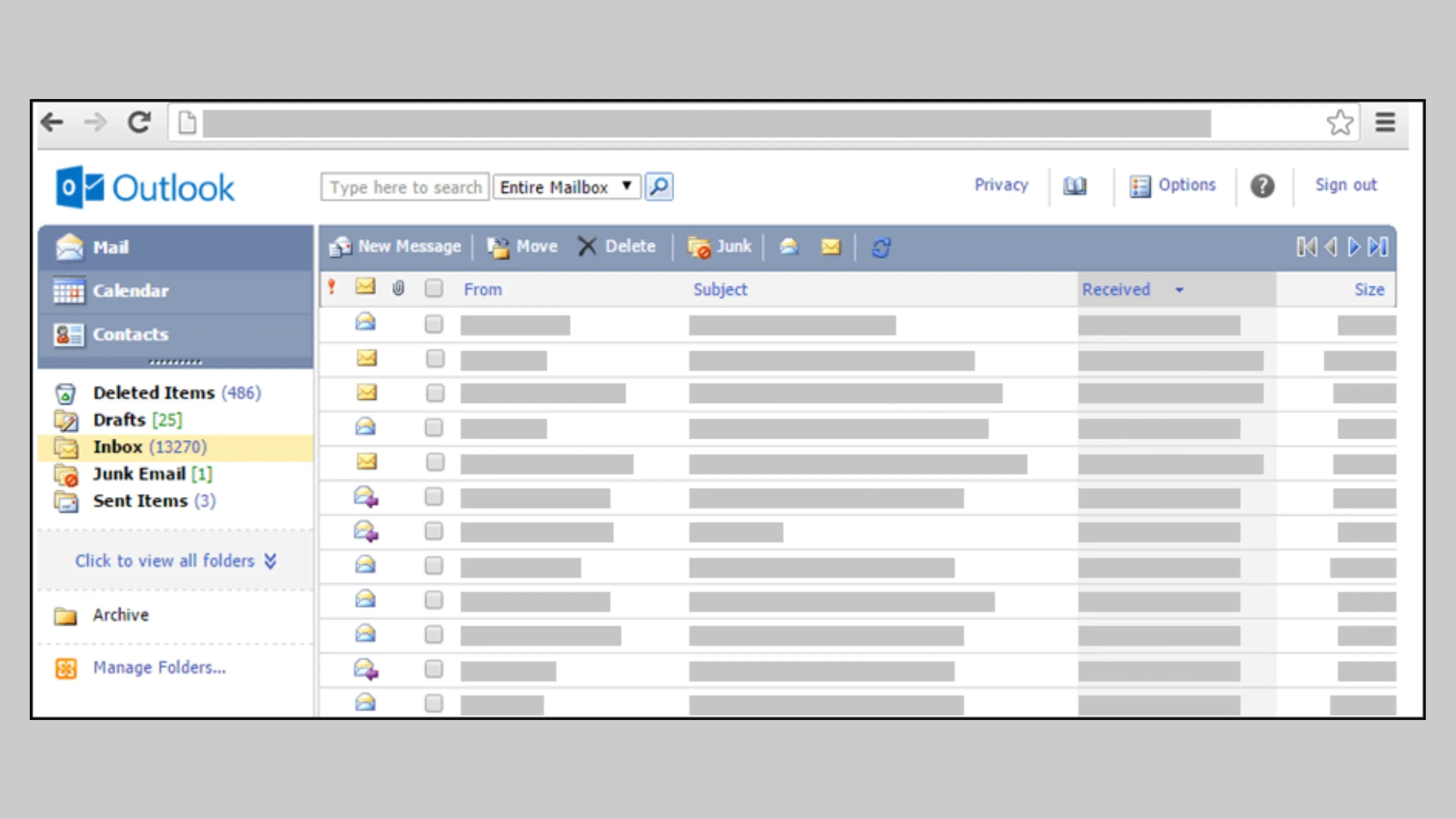Check the third message row checkbox
Screen dimensions: 1456x819
pos(435,393)
